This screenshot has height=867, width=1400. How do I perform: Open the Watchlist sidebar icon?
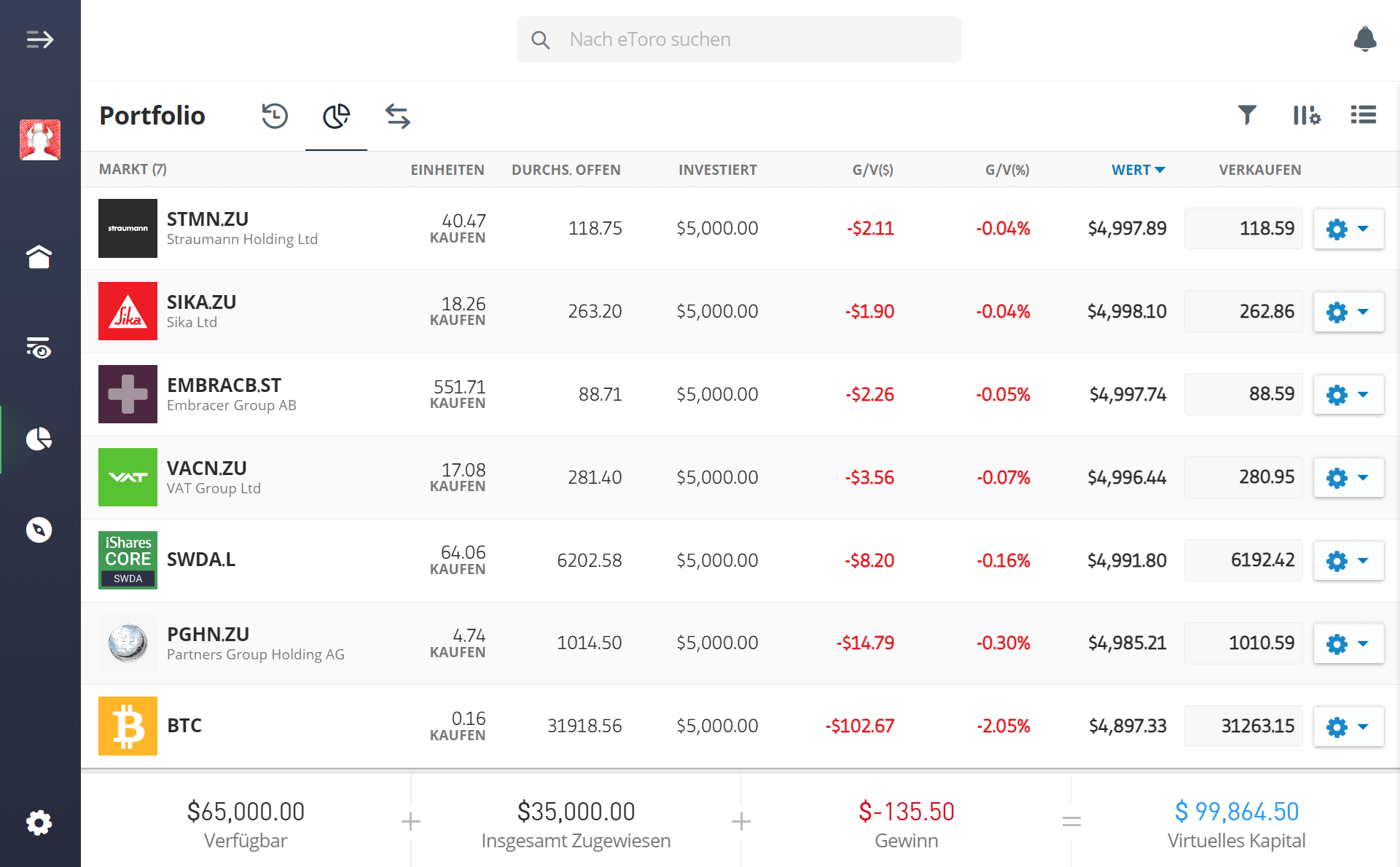pyautogui.click(x=39, y=348)
